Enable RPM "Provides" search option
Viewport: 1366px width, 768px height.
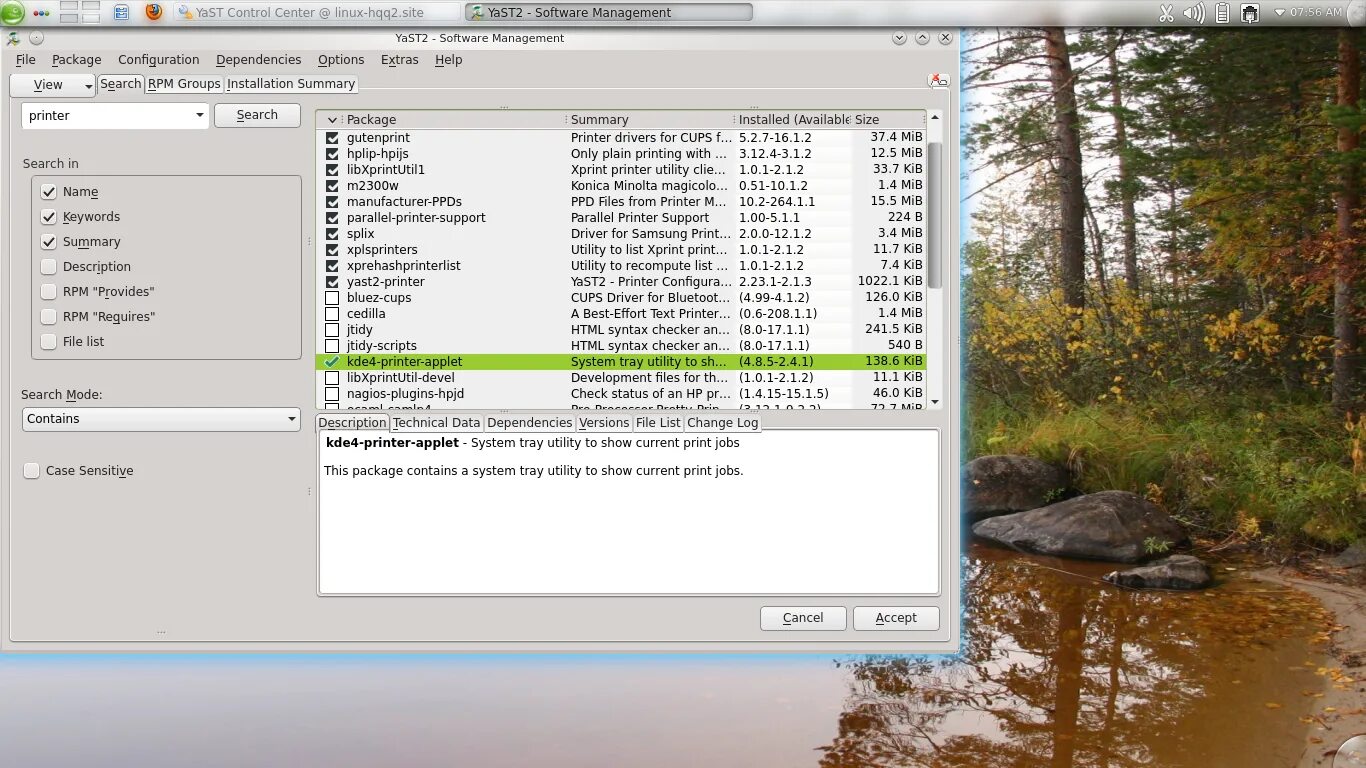pyautogui.click(x=48, y=292)
